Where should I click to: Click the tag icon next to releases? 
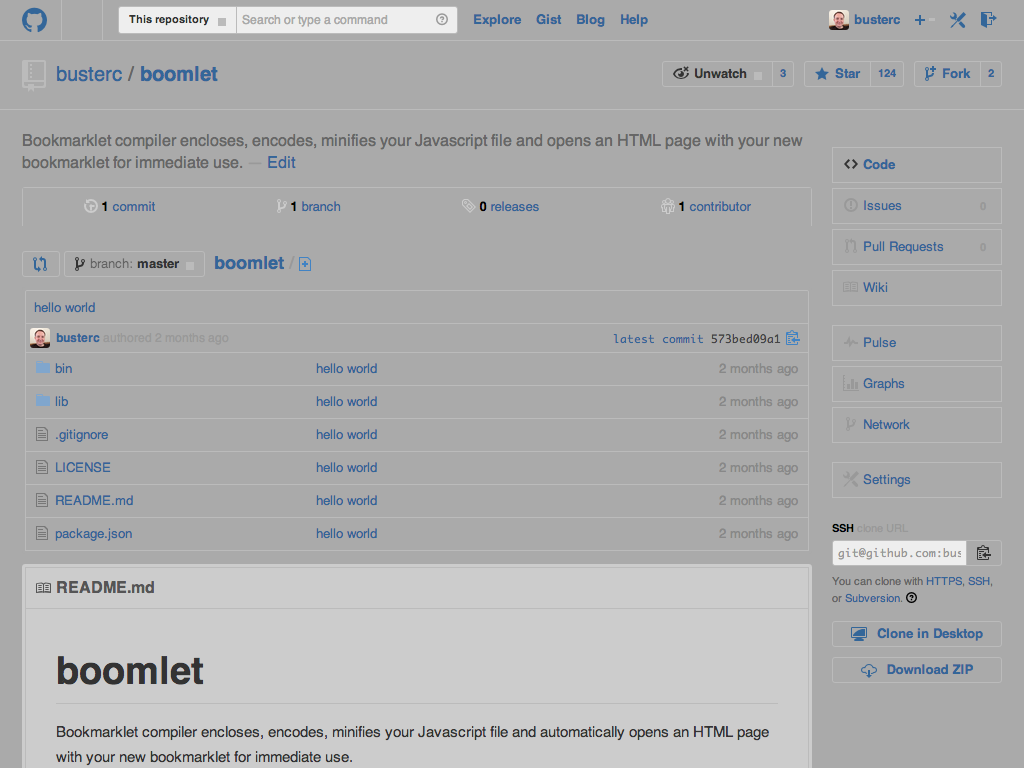pos(468,206)
